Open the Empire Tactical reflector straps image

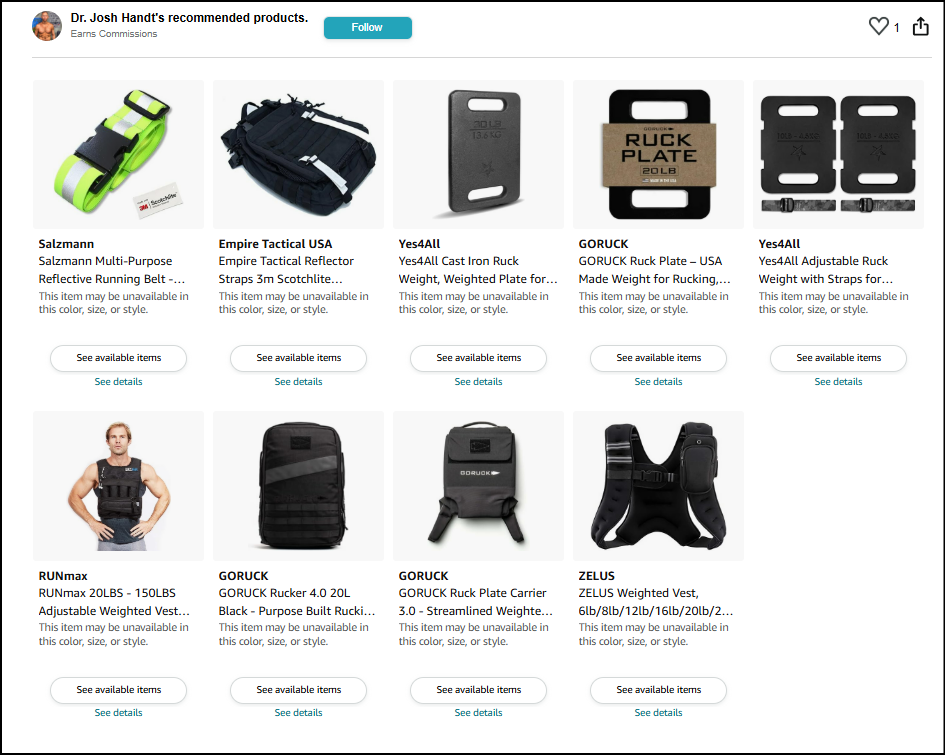[x=298, y=154]
